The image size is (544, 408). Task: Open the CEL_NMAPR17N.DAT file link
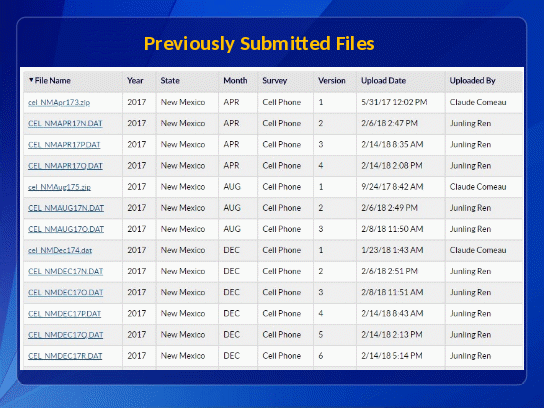pyautogui.click(x=65, y=124)
